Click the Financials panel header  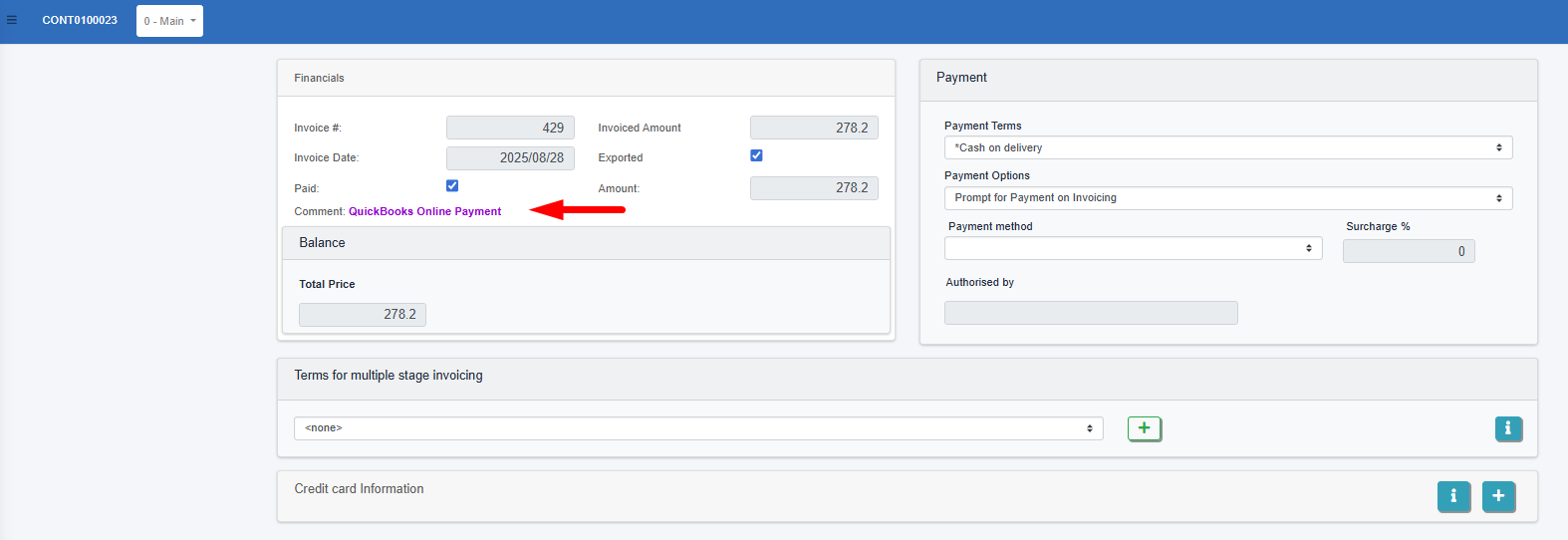point(586,78)
